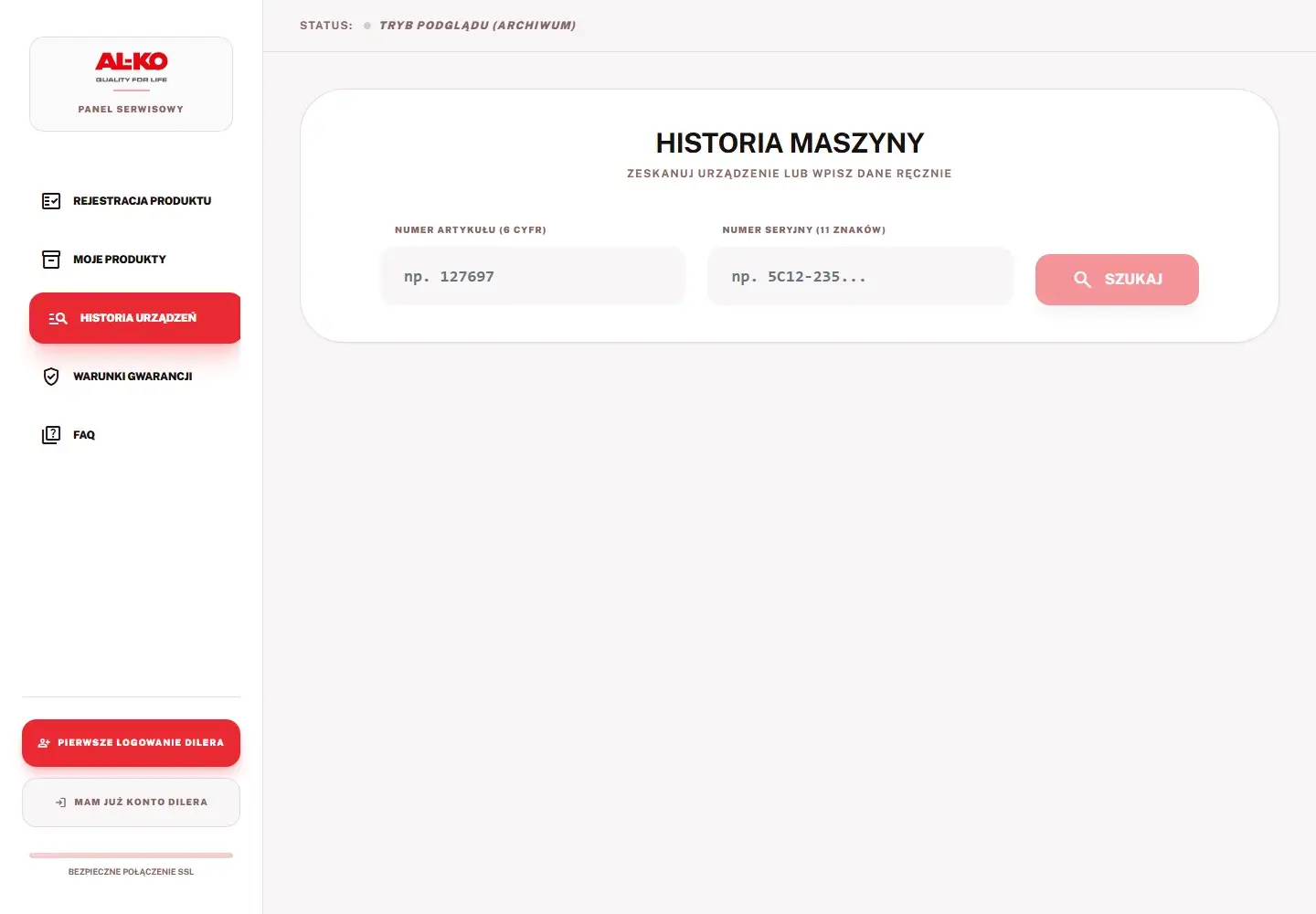Click the 'Historia Maszyny' heading
The width and height of the screenshot is (1316, 914).
click(x=790, y=143)
